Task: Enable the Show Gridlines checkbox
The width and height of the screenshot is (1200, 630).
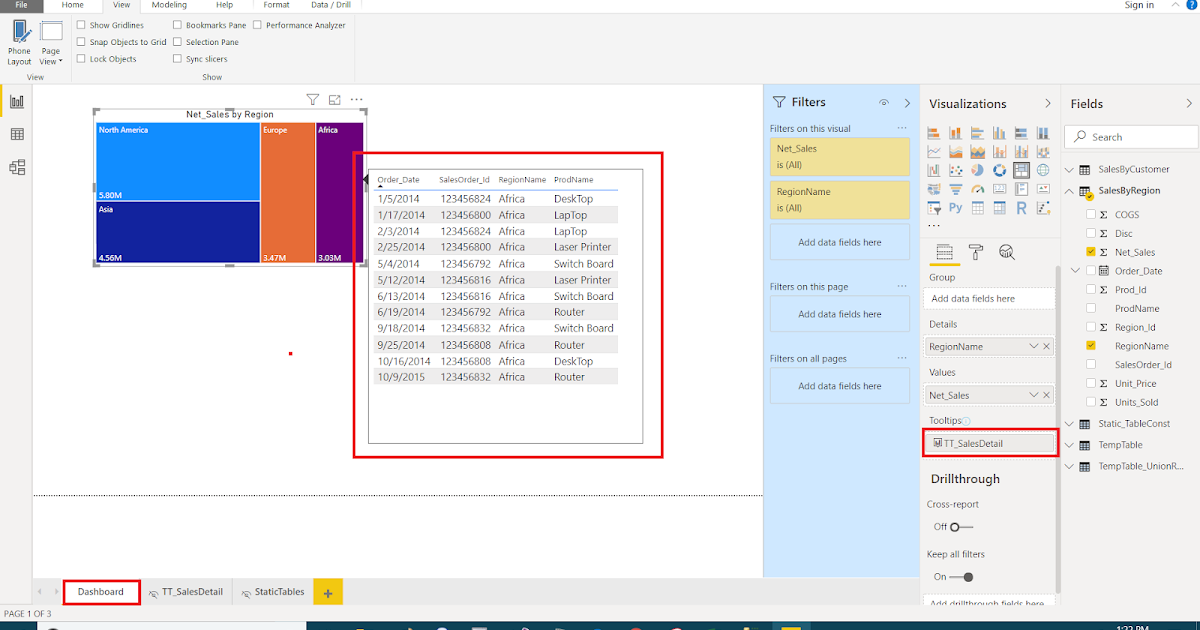Action: 82,24
